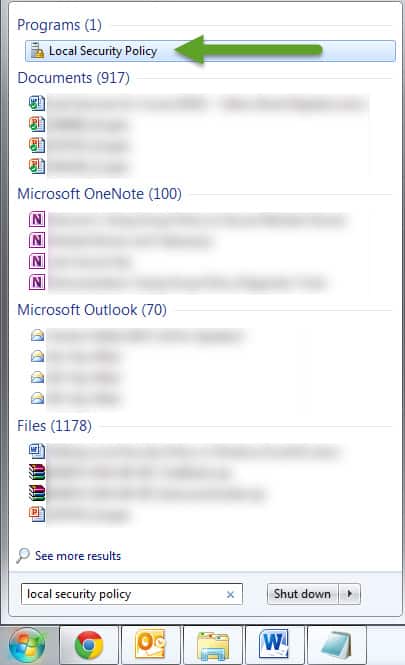
Task: Open Windows Explorer from the taskbar
Action: click(x=212, y=645)
